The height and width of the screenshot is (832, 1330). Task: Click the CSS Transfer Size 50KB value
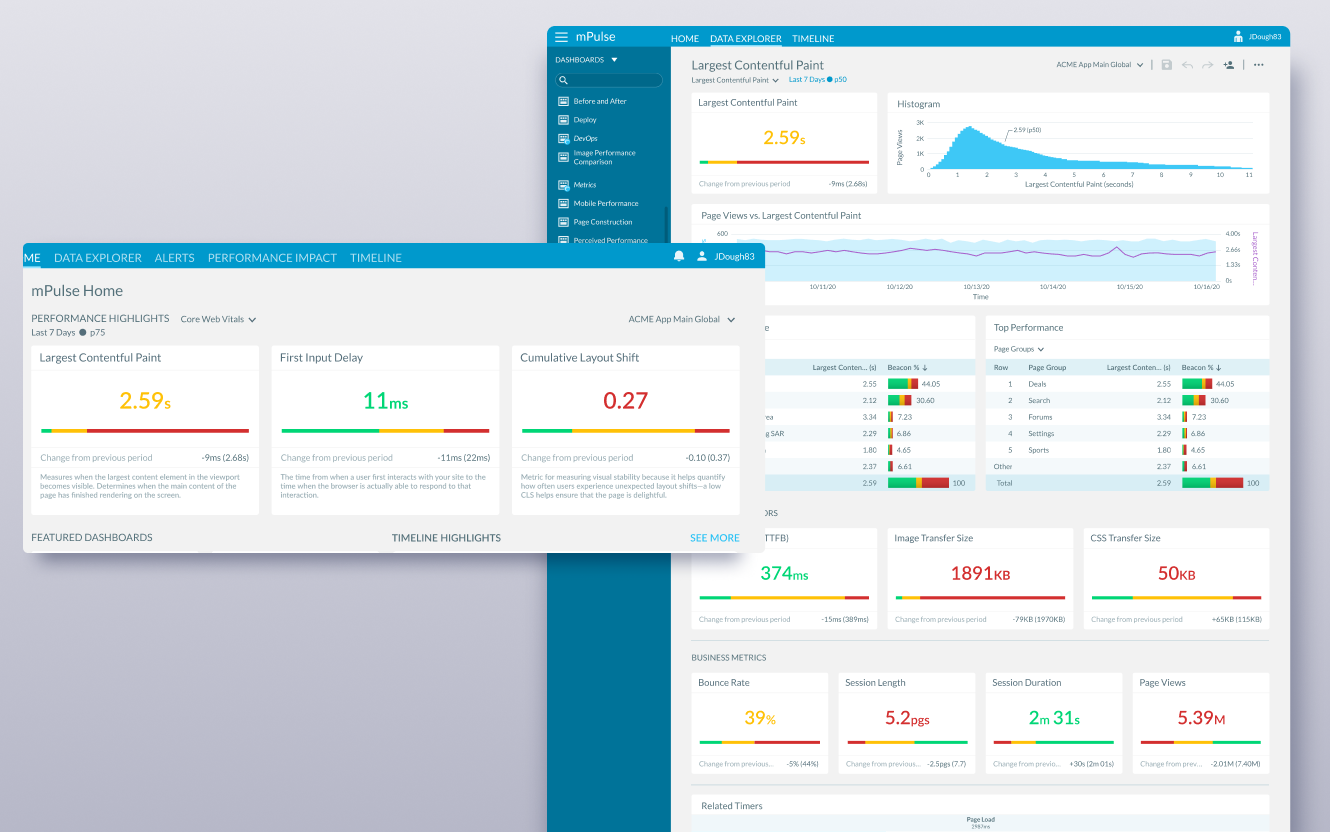coord(1176,573)
